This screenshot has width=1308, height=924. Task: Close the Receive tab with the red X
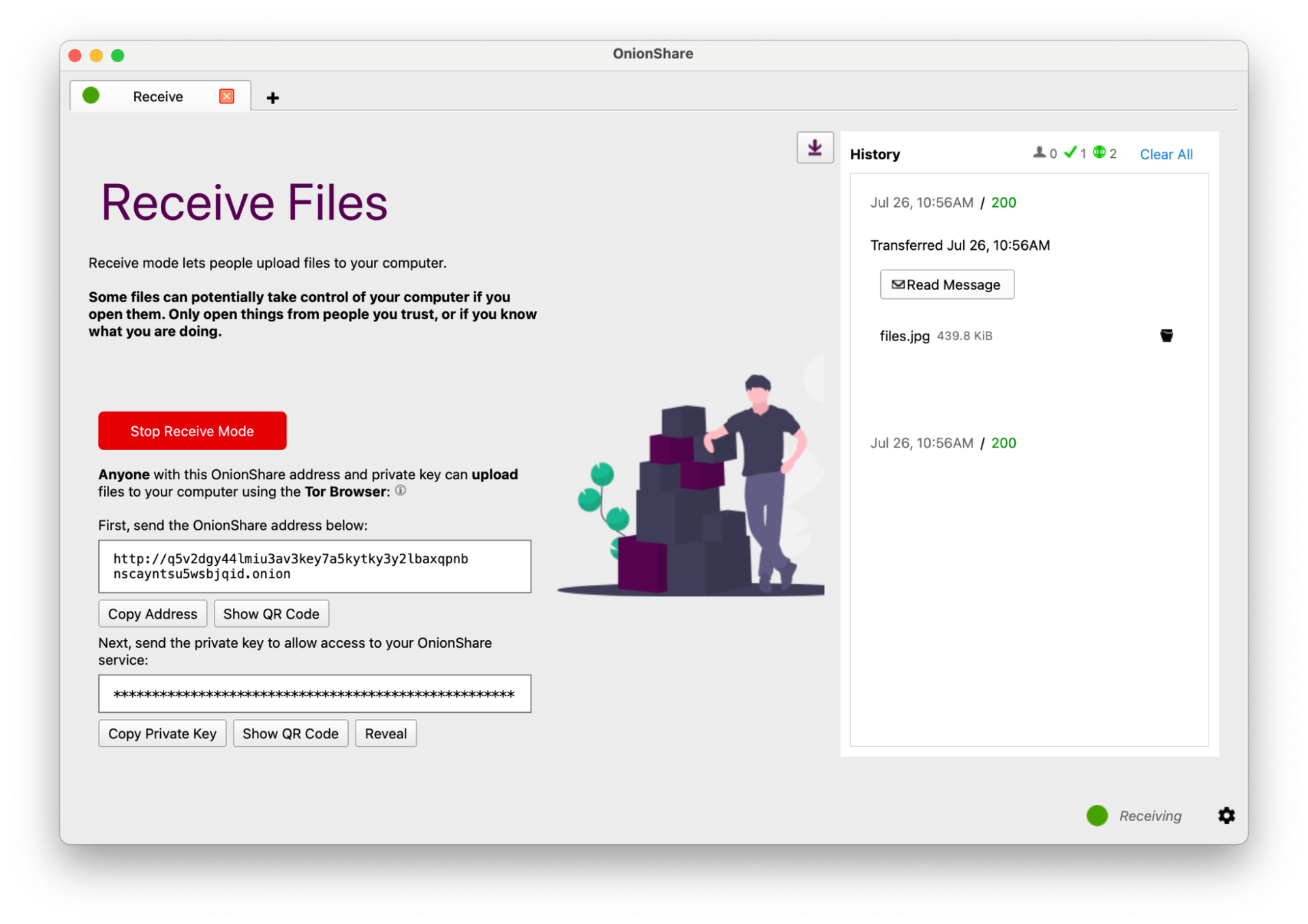pyautogui.click(x=227, y=96)
